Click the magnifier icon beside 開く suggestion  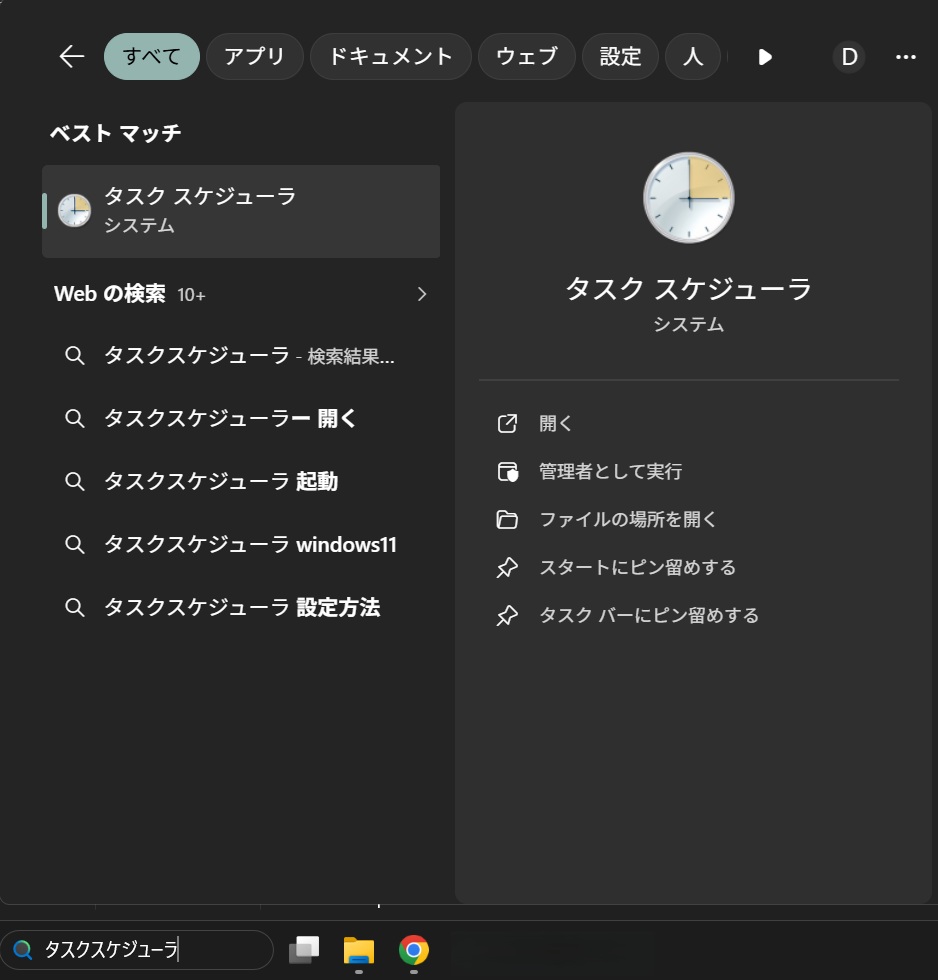click(x=75, y=418)
